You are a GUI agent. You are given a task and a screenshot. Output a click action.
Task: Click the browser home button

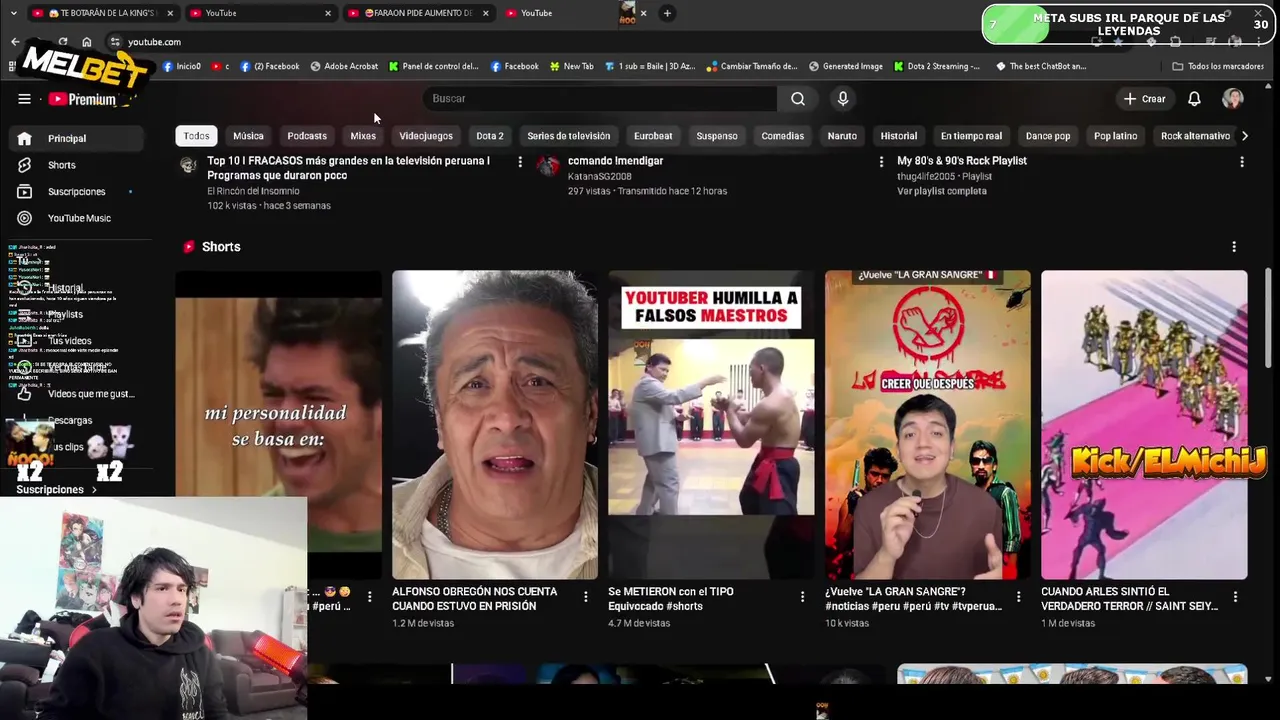point(87,42)
